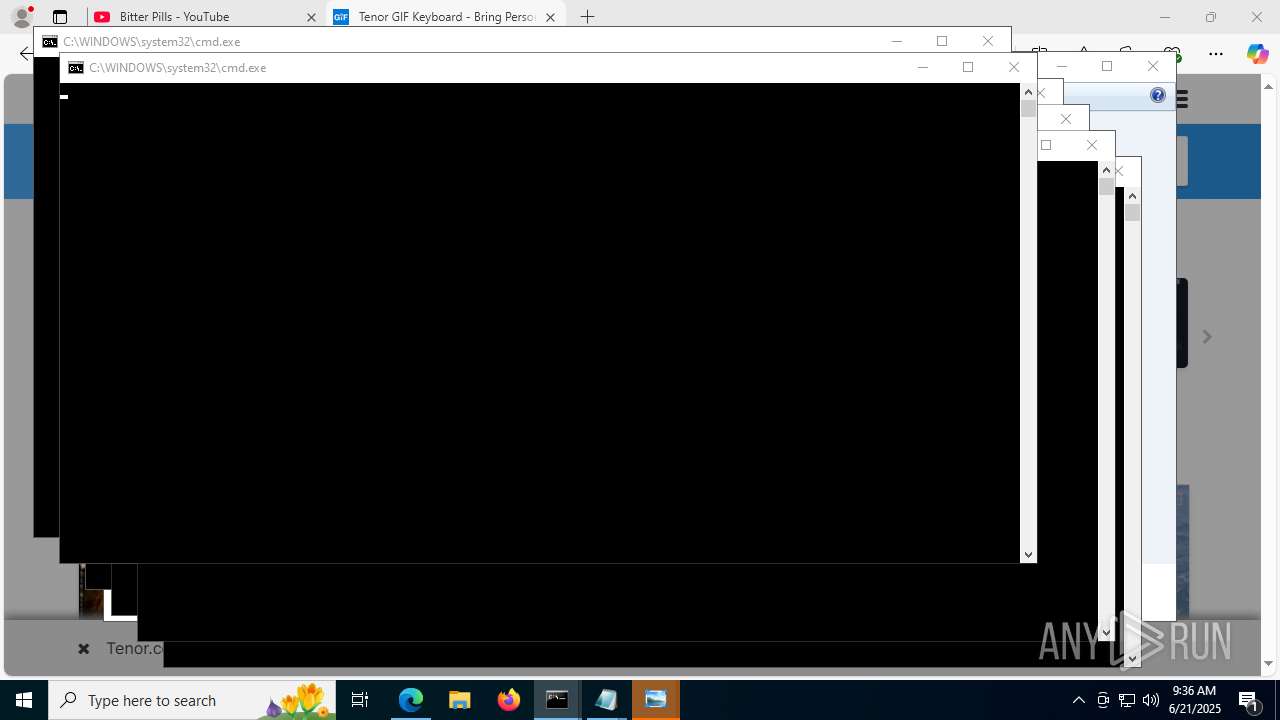1280x720 pixels.
Task: Open the Copilot sidebar icon
Action: [1257, 54]
